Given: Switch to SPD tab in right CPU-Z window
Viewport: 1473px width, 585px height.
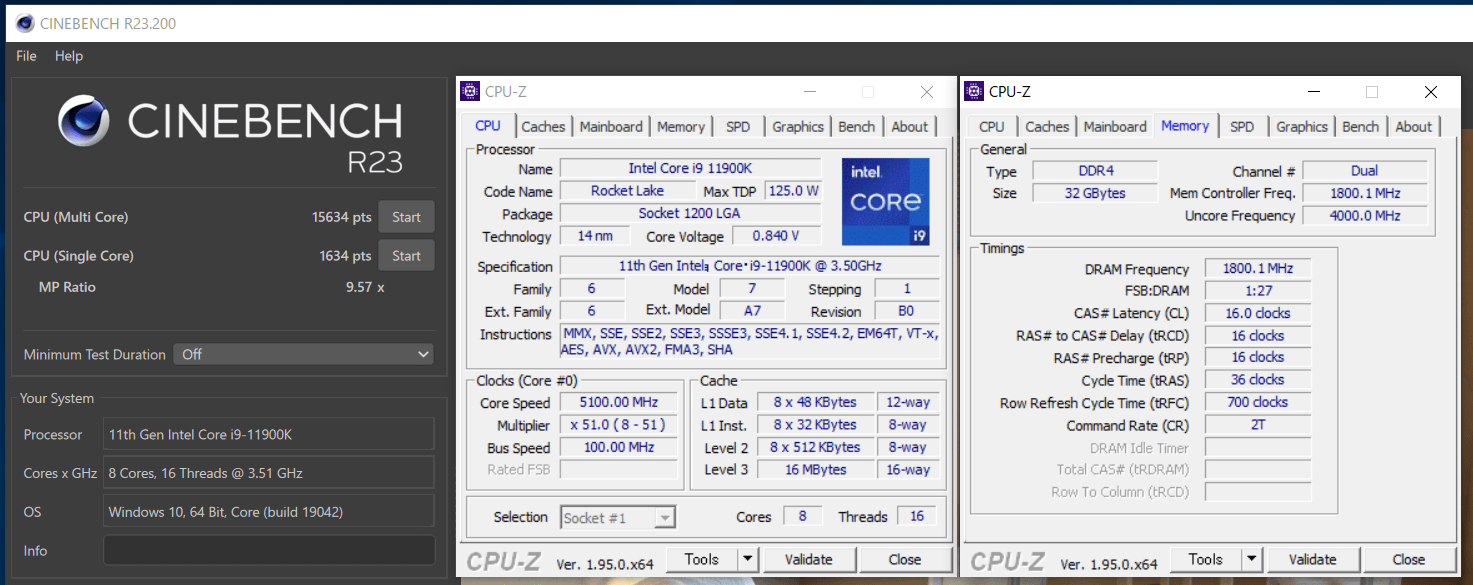Looking at the screenshot, I should pos(1242,127).
